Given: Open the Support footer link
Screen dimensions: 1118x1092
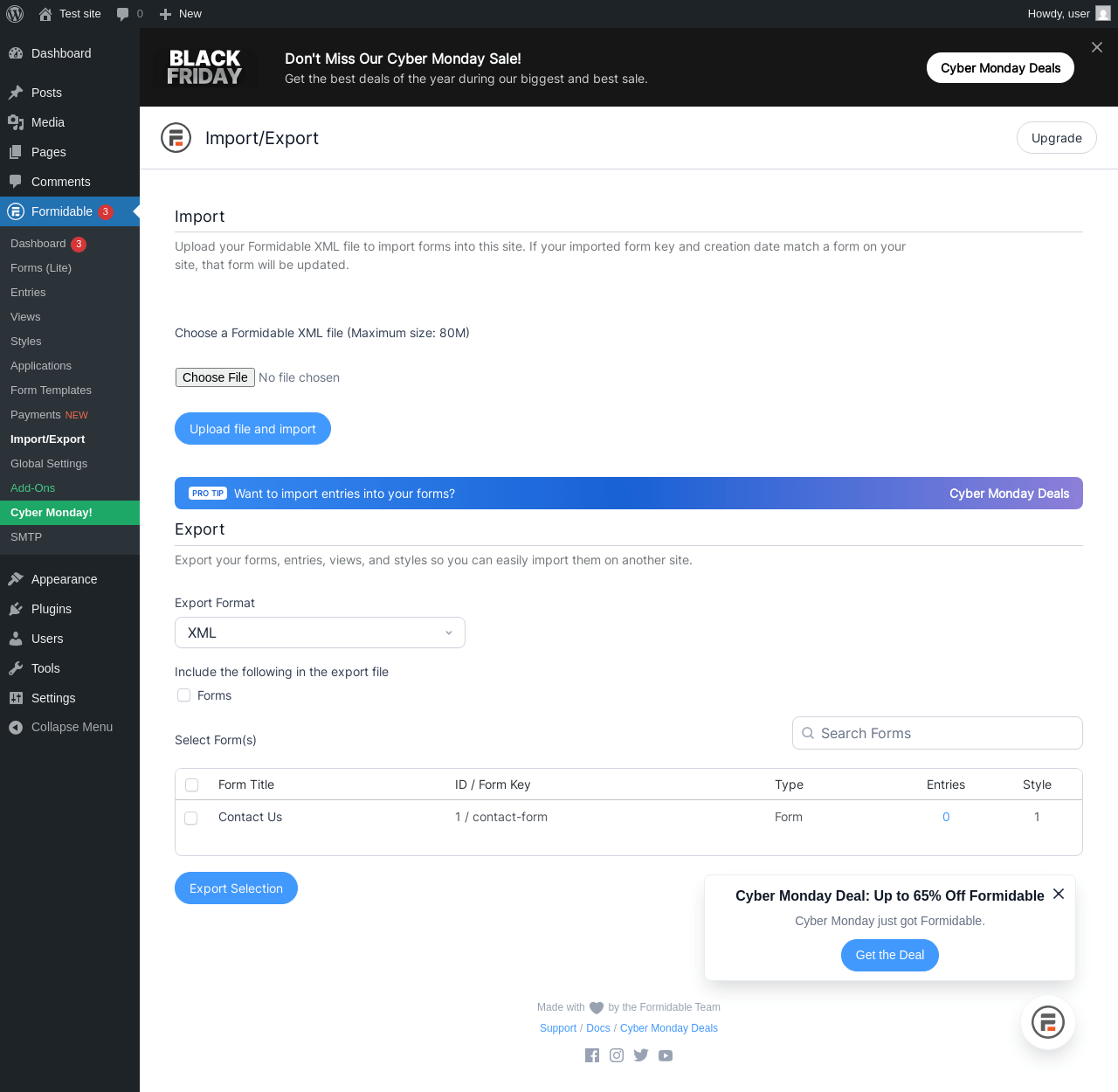Looking at the screenshot, I should tap(558, 1028).
